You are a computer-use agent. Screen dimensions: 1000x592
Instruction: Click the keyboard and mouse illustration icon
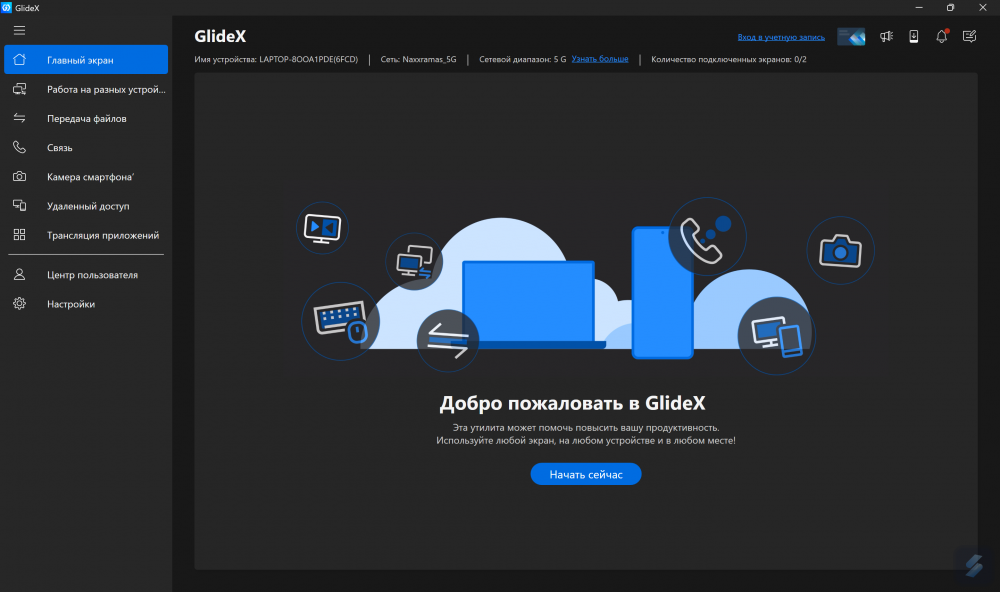tap(341, 321)
